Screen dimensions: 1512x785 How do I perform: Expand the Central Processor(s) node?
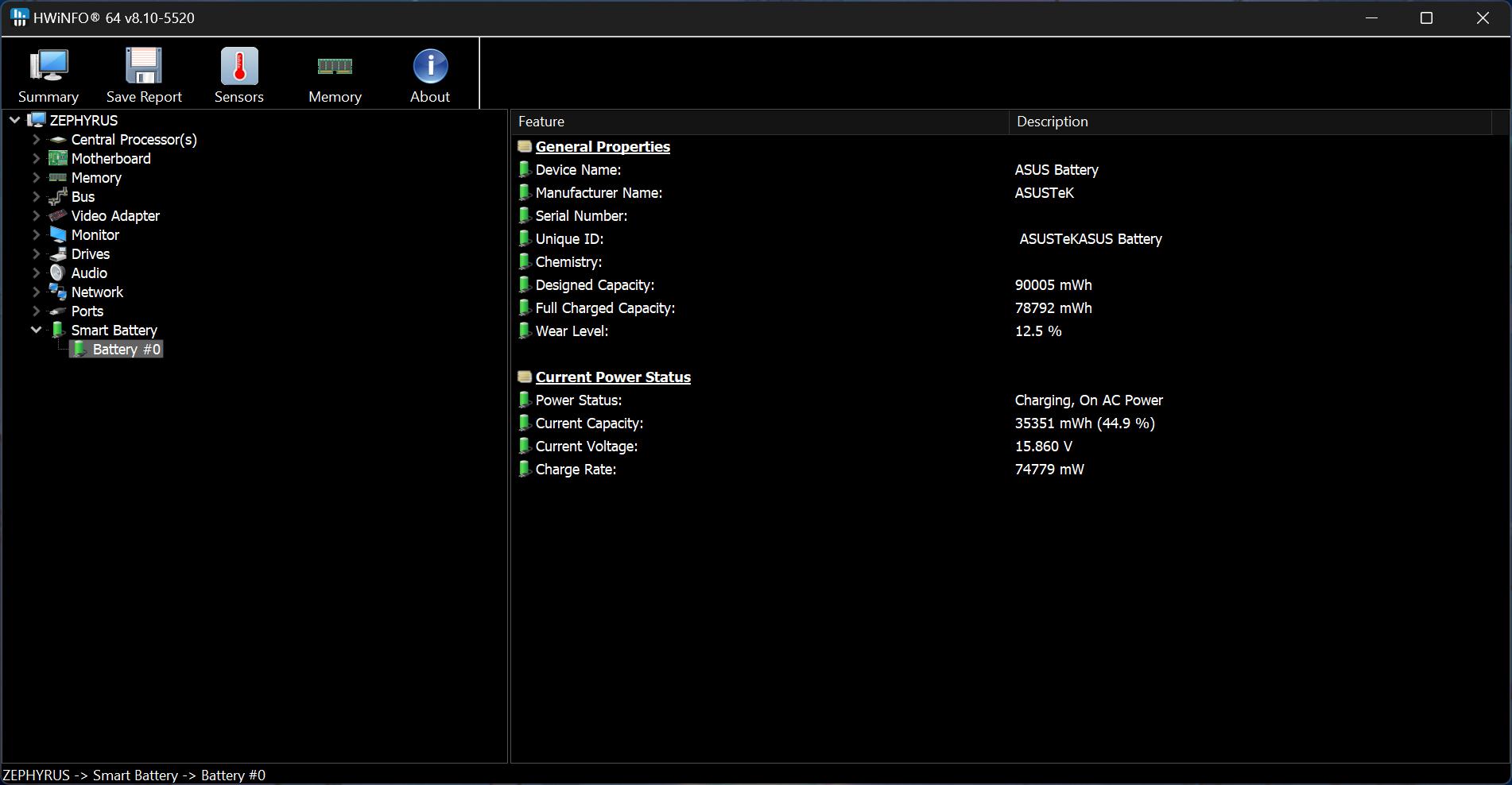click(x=36, y=140)
